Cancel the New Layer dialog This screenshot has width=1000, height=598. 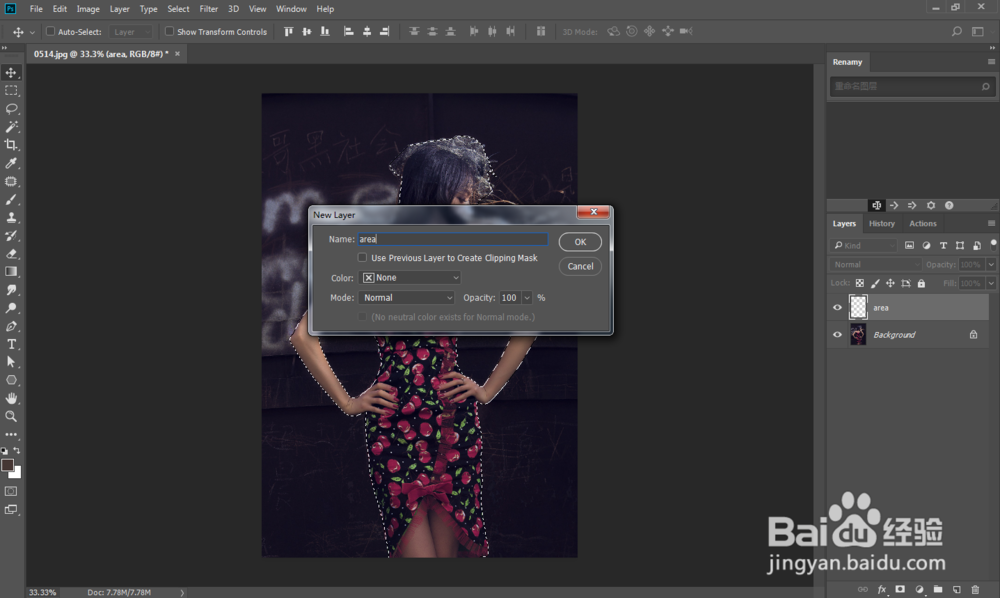580,266
